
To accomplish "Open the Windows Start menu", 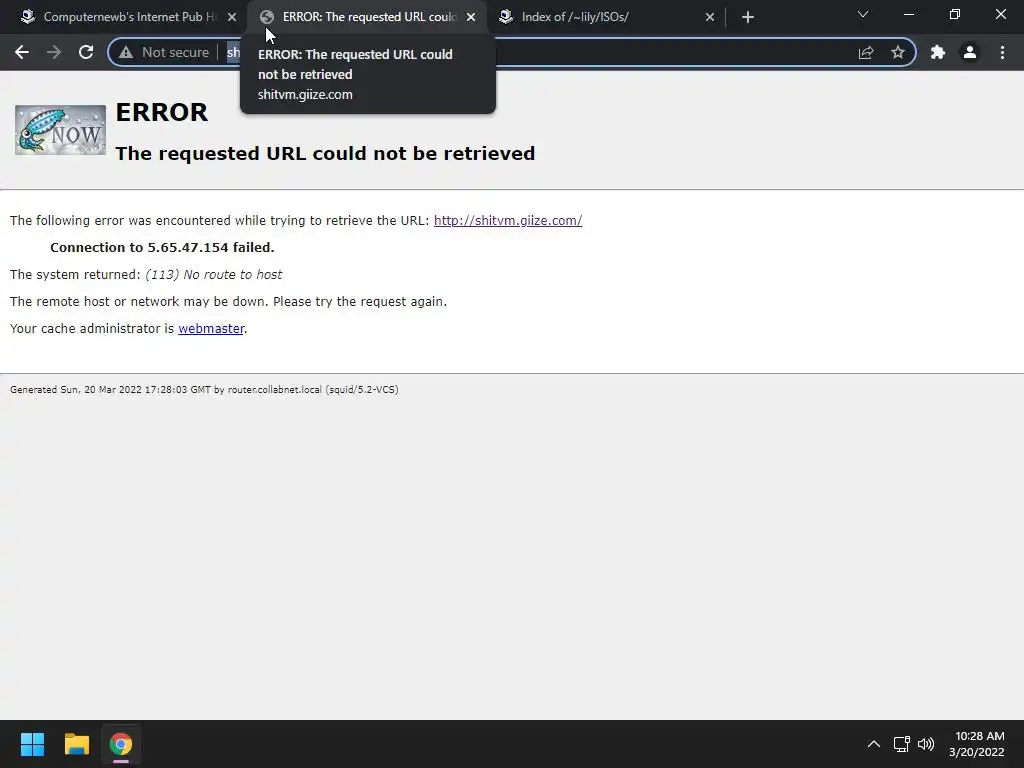I will point(32,744).
